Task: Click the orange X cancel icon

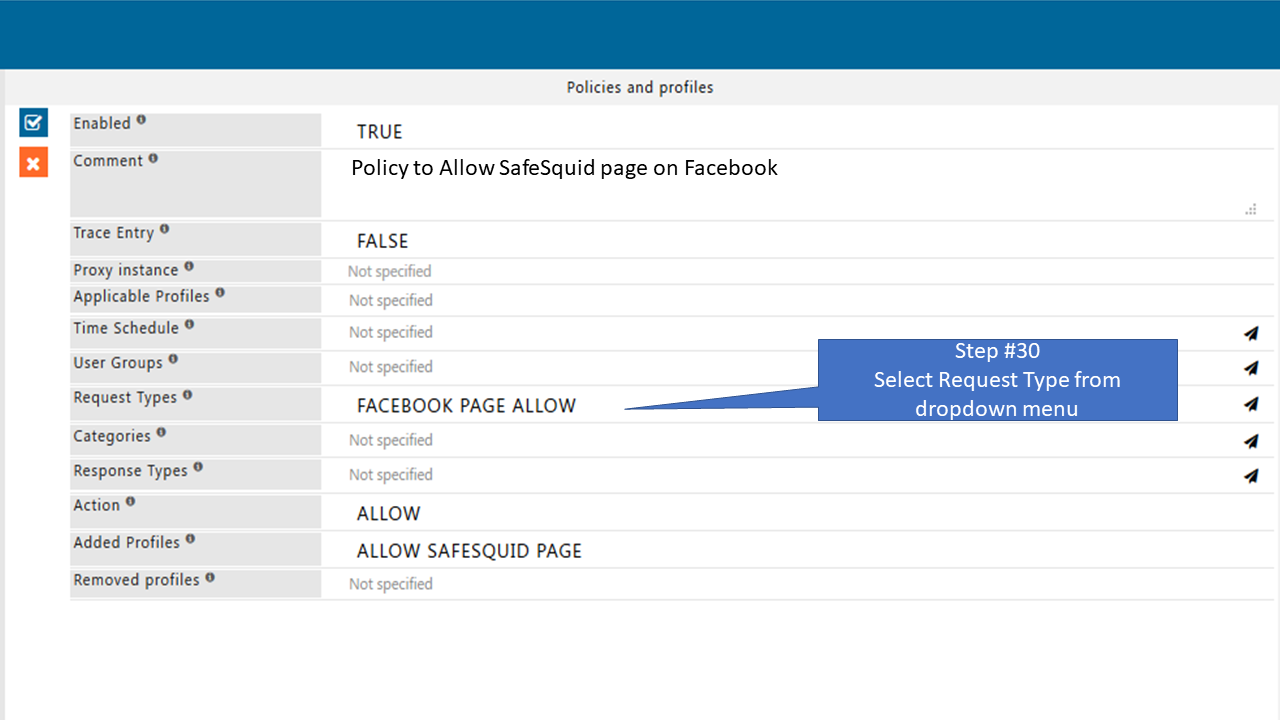Action: tap(33, 163)
